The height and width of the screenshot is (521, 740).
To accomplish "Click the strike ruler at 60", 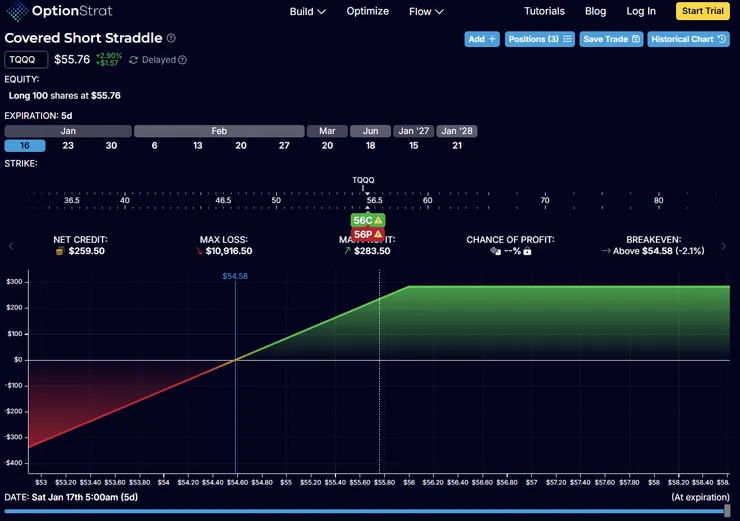I will point(428,200).
